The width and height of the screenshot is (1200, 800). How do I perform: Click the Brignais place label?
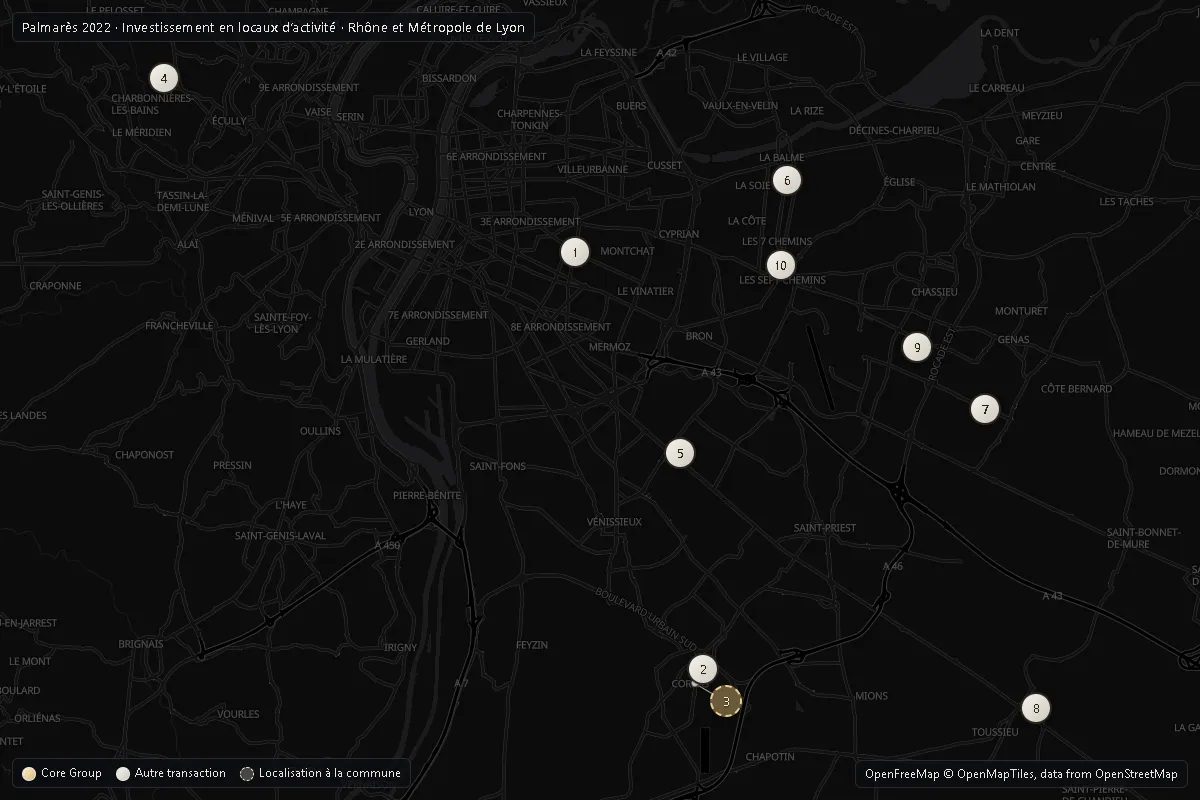[140, 645]
